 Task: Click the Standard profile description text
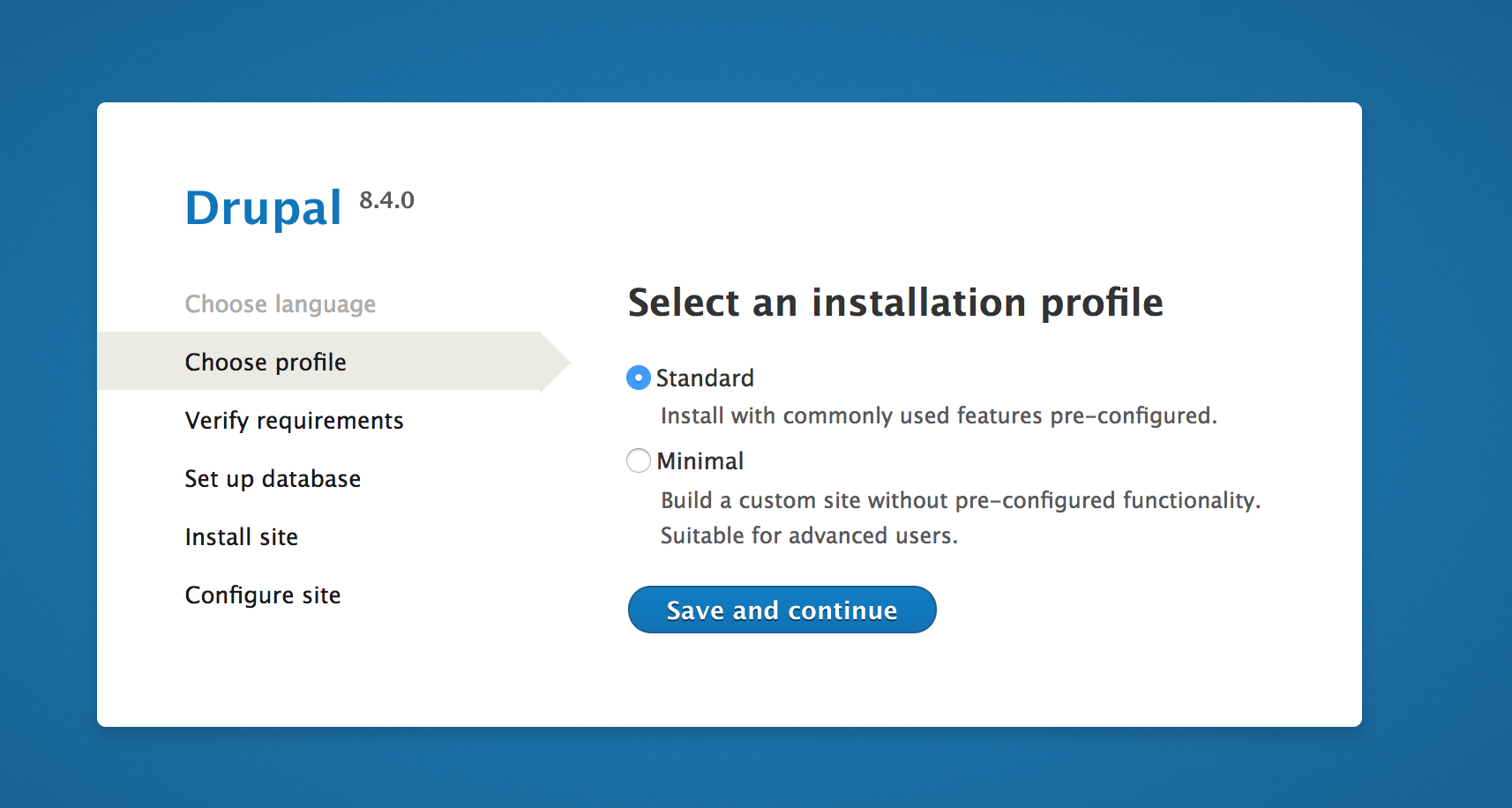(939, 415)
